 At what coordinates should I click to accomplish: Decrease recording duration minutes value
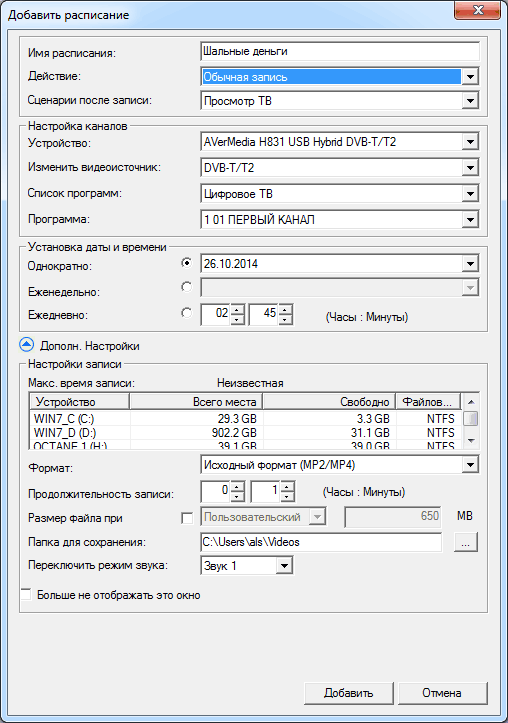point(287,497)
